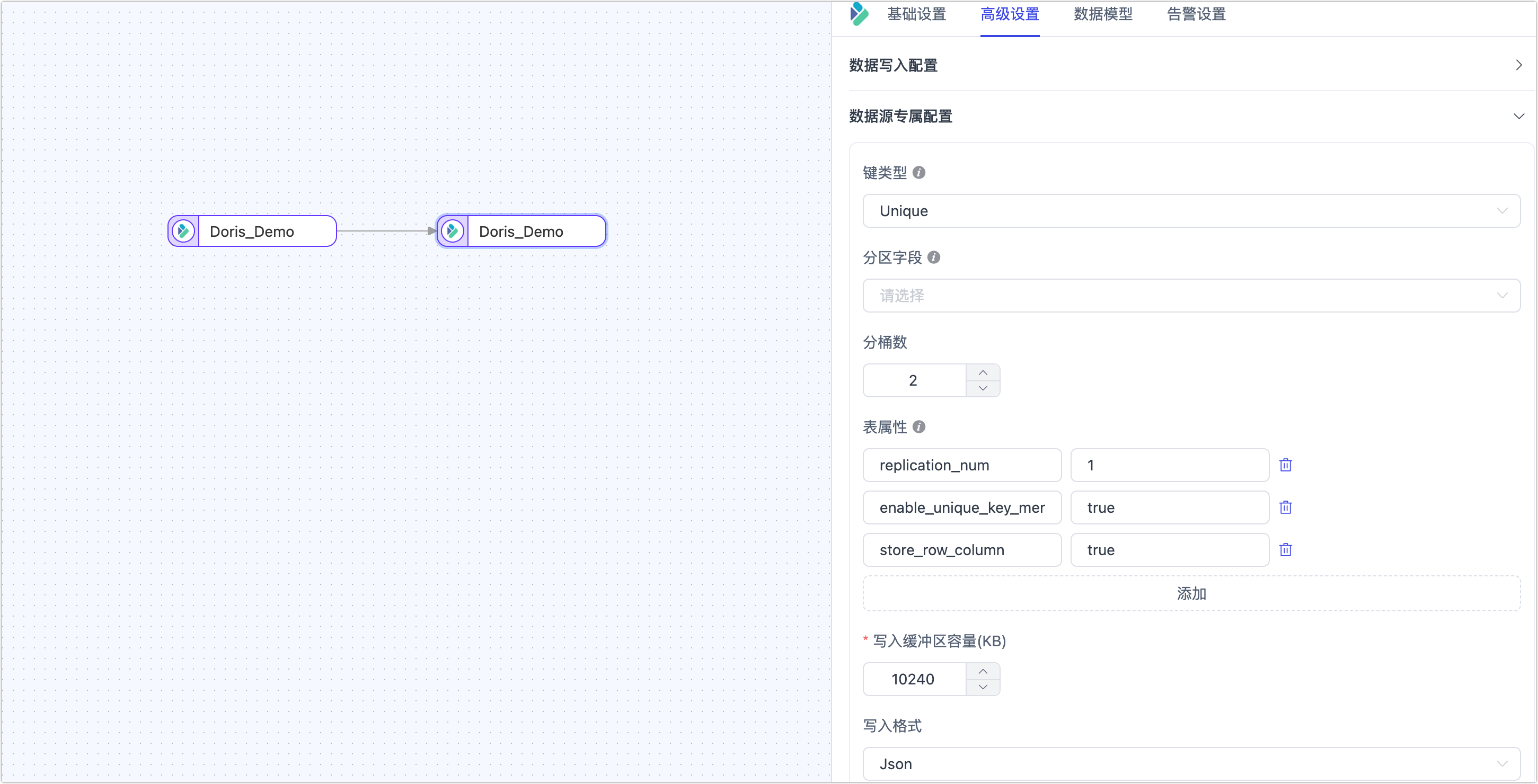Remove the store_row_column property row

click(x=1285, y=549)
